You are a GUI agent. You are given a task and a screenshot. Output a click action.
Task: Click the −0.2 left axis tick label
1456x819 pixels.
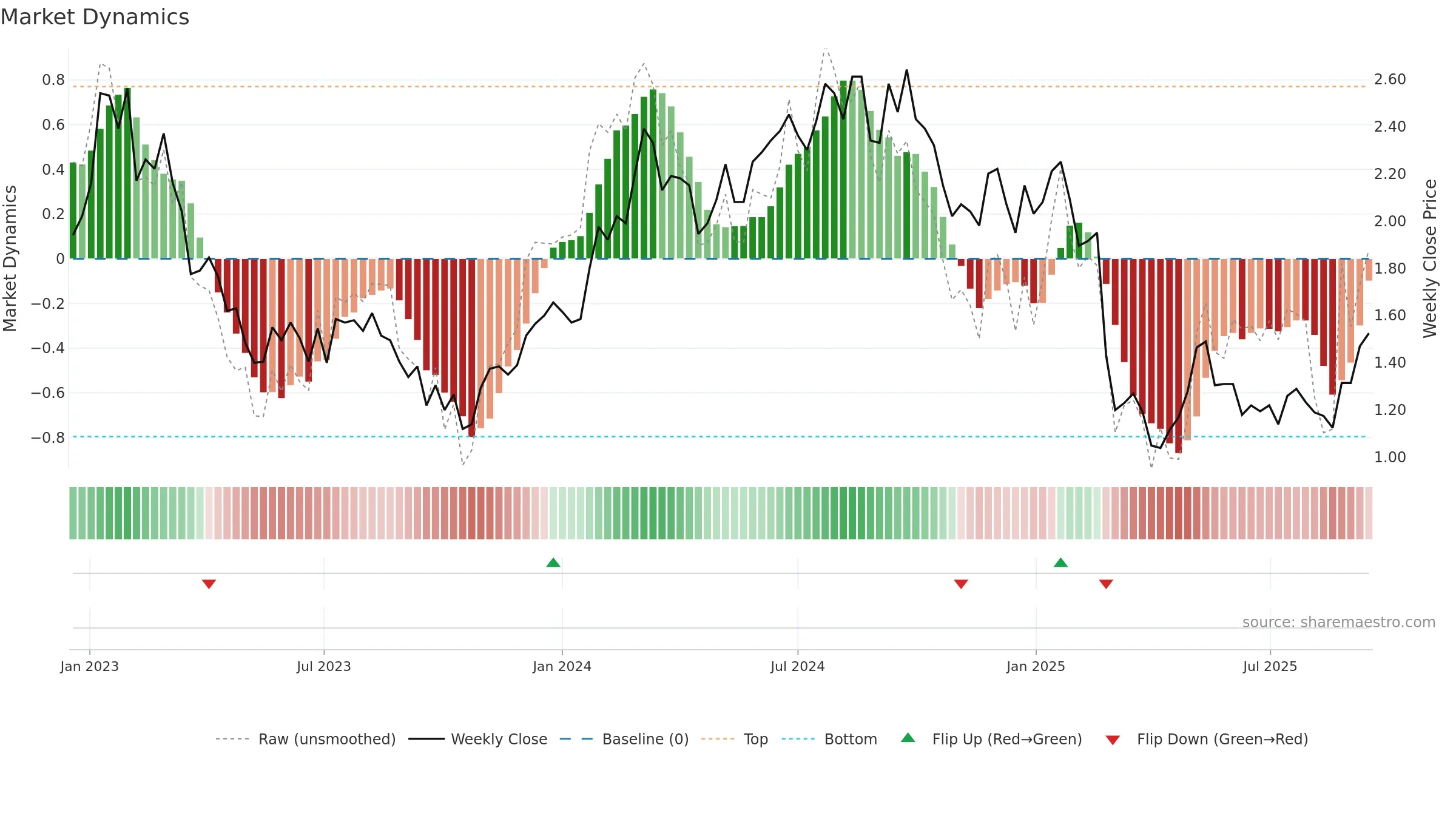[x=47, y=303]
